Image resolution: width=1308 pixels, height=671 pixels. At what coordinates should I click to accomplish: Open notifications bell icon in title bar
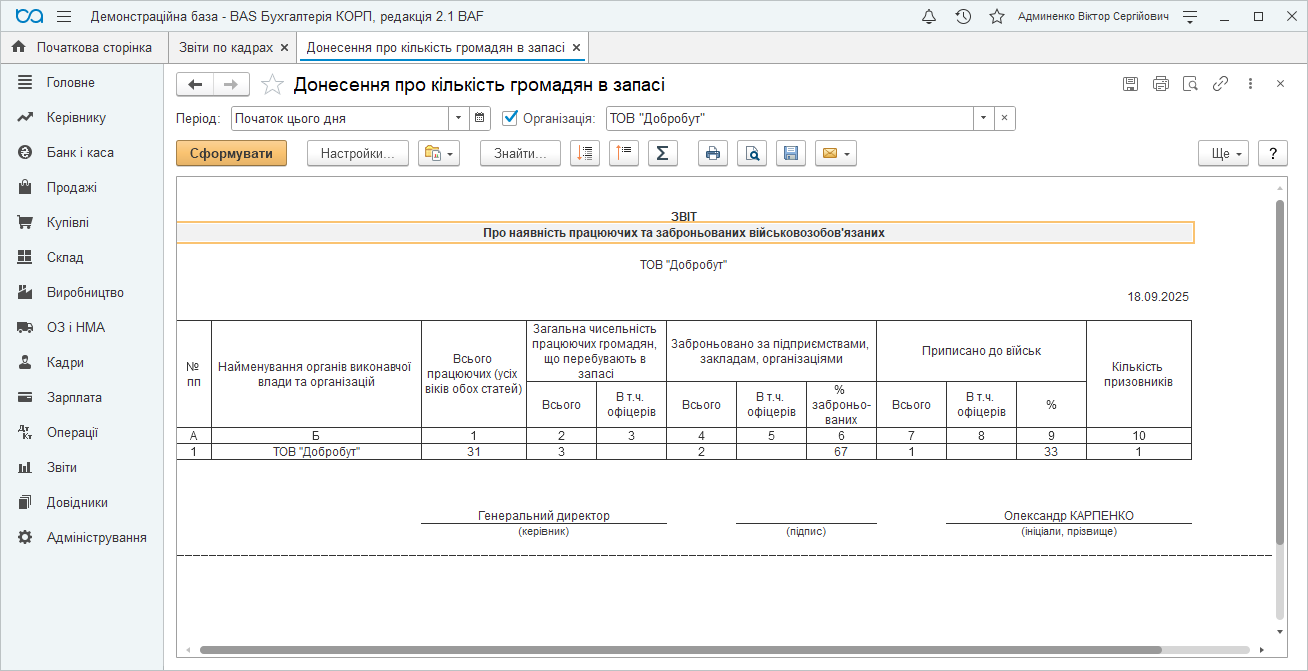[929, 17]
